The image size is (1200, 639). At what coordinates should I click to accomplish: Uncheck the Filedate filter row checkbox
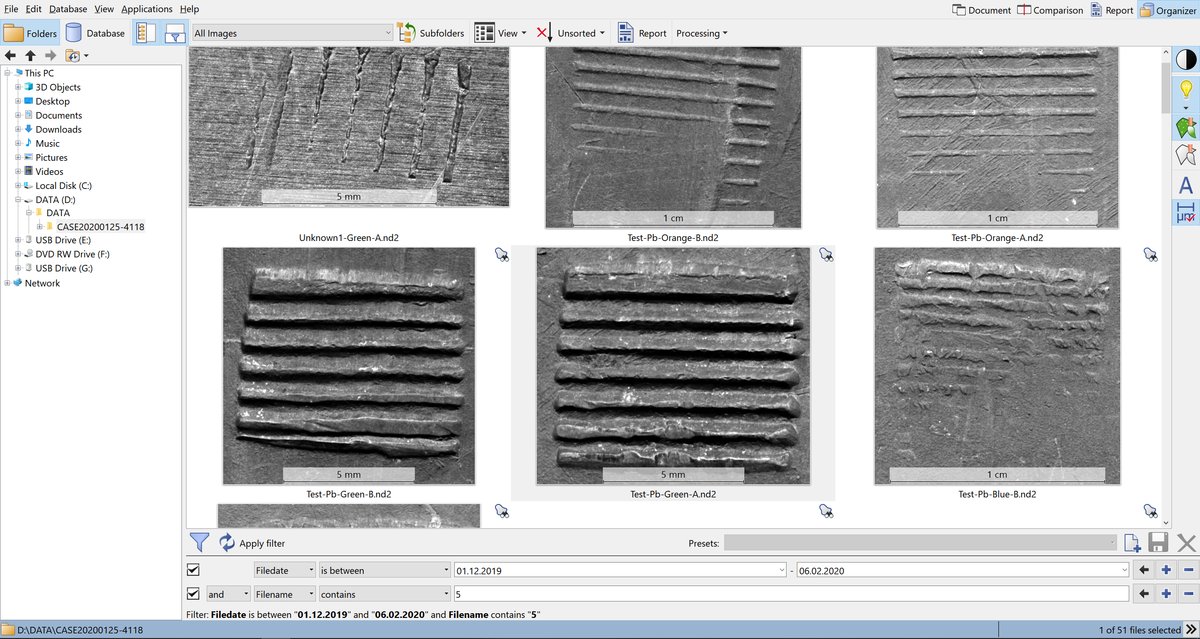click(193, 570)
